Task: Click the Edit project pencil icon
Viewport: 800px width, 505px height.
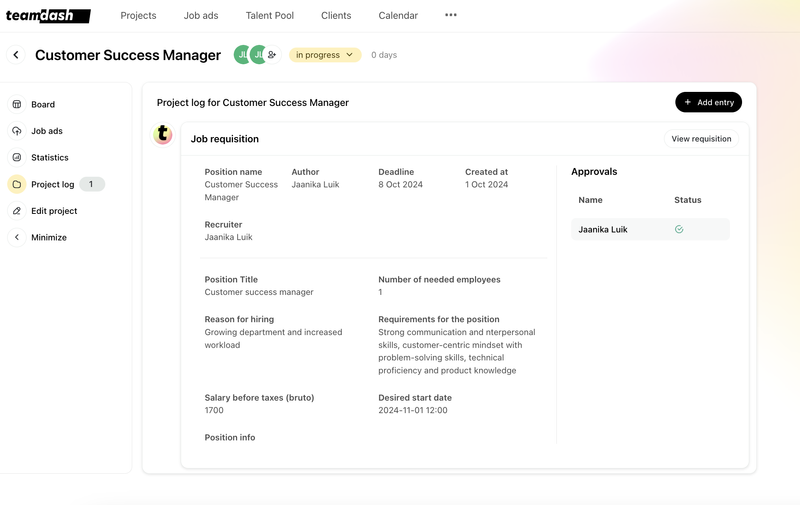Action: [17, 211]
